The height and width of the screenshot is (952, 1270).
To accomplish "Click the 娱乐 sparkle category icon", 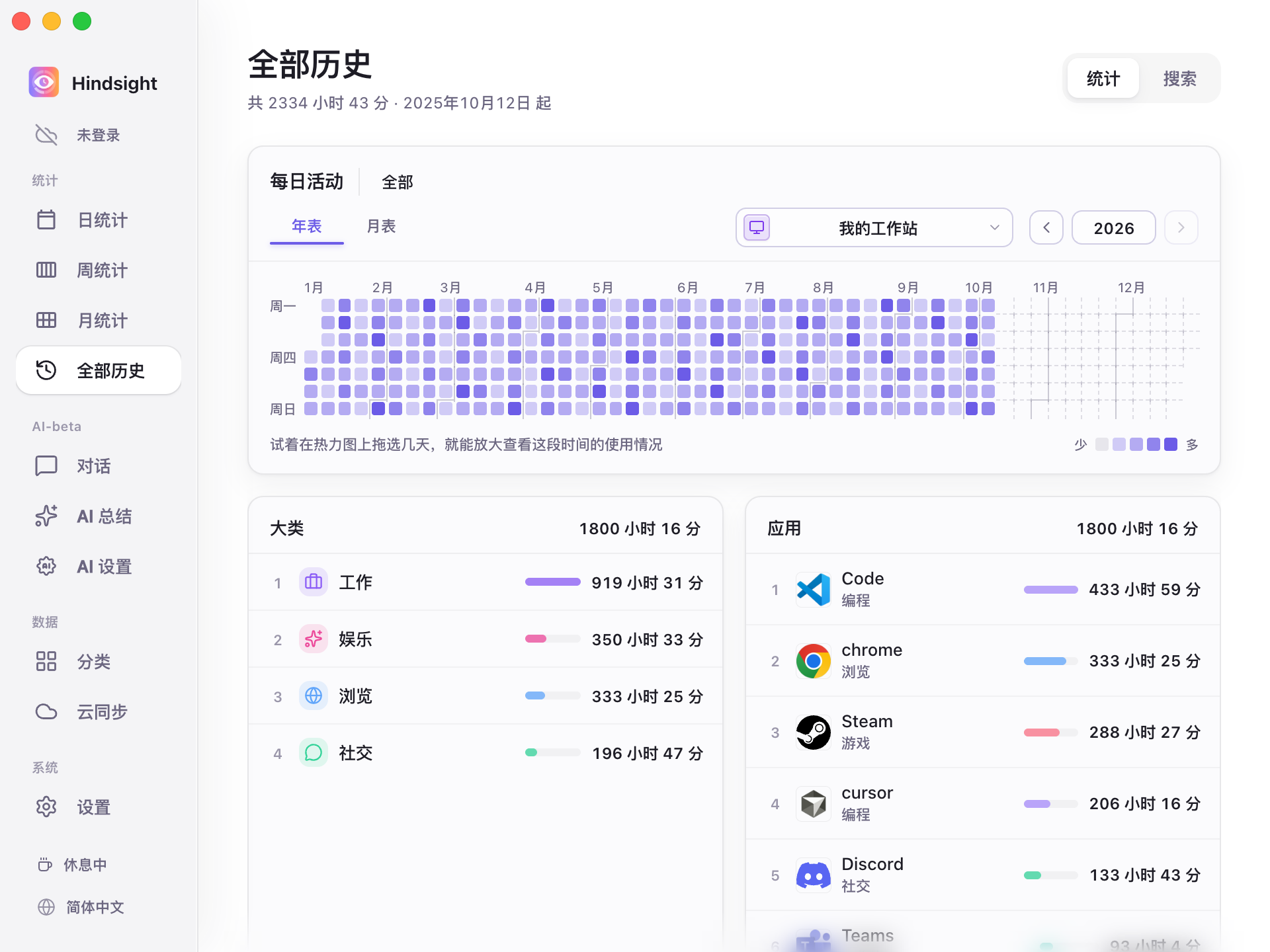I will click(314, 639).
